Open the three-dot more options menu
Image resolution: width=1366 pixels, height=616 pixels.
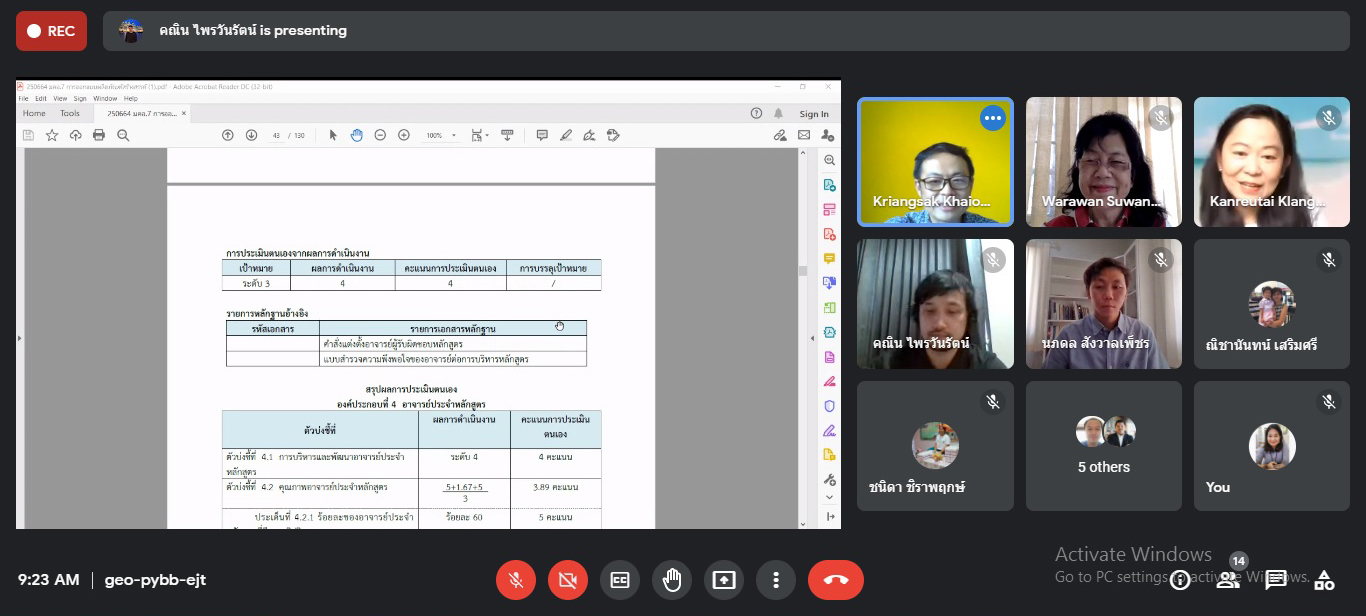(776, 580)
